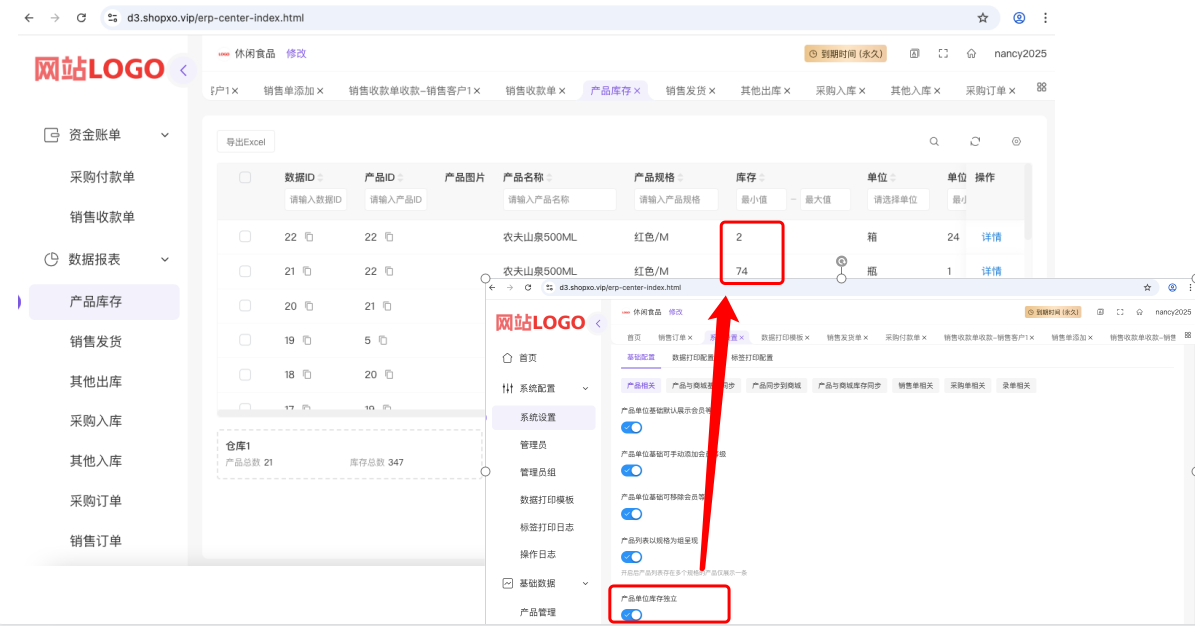
Task: Switch to the 销售发货 tab
Action: 690,91
